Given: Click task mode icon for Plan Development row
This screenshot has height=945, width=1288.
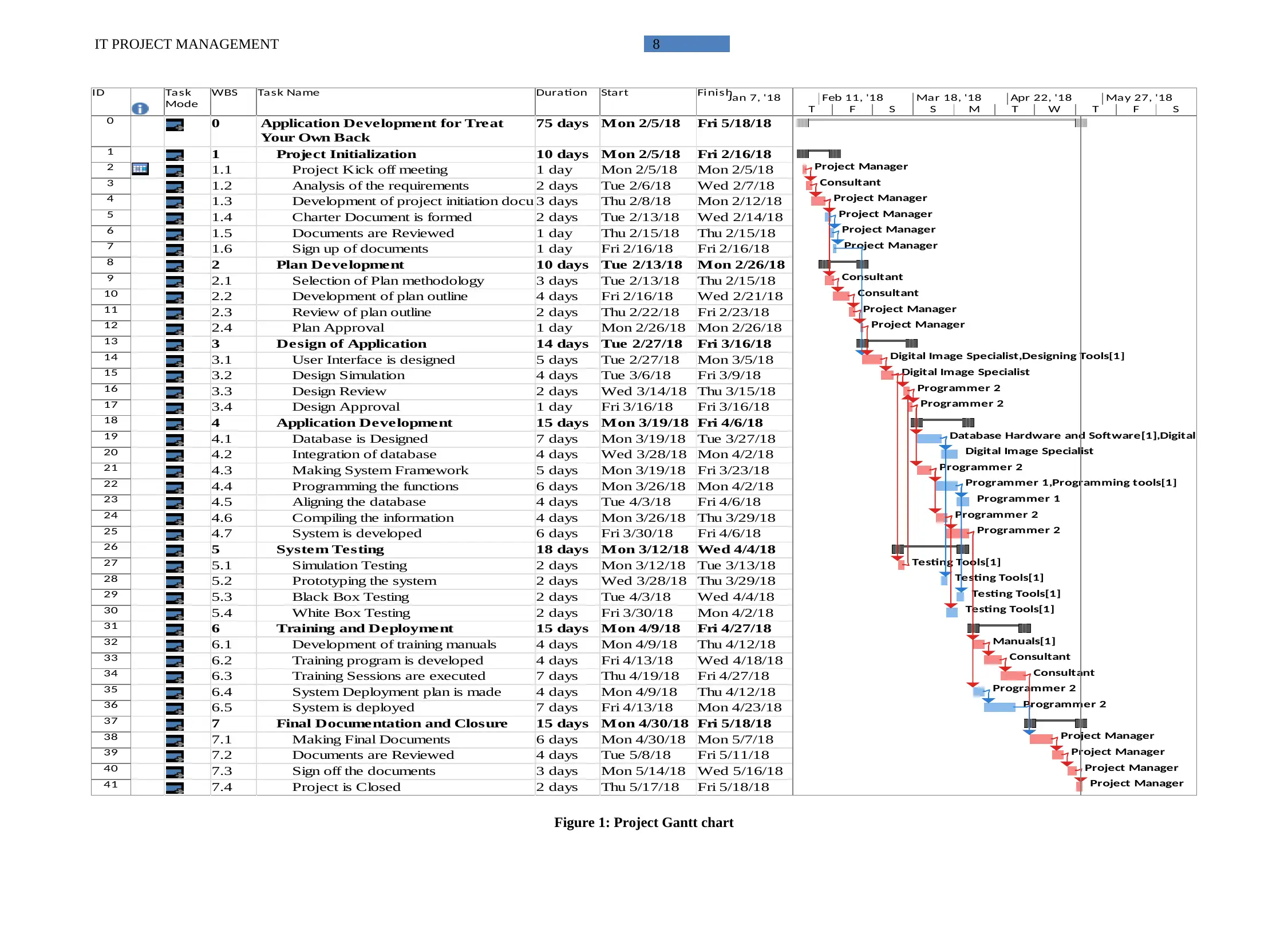Looking at the screenshot, I should (175, 265).
